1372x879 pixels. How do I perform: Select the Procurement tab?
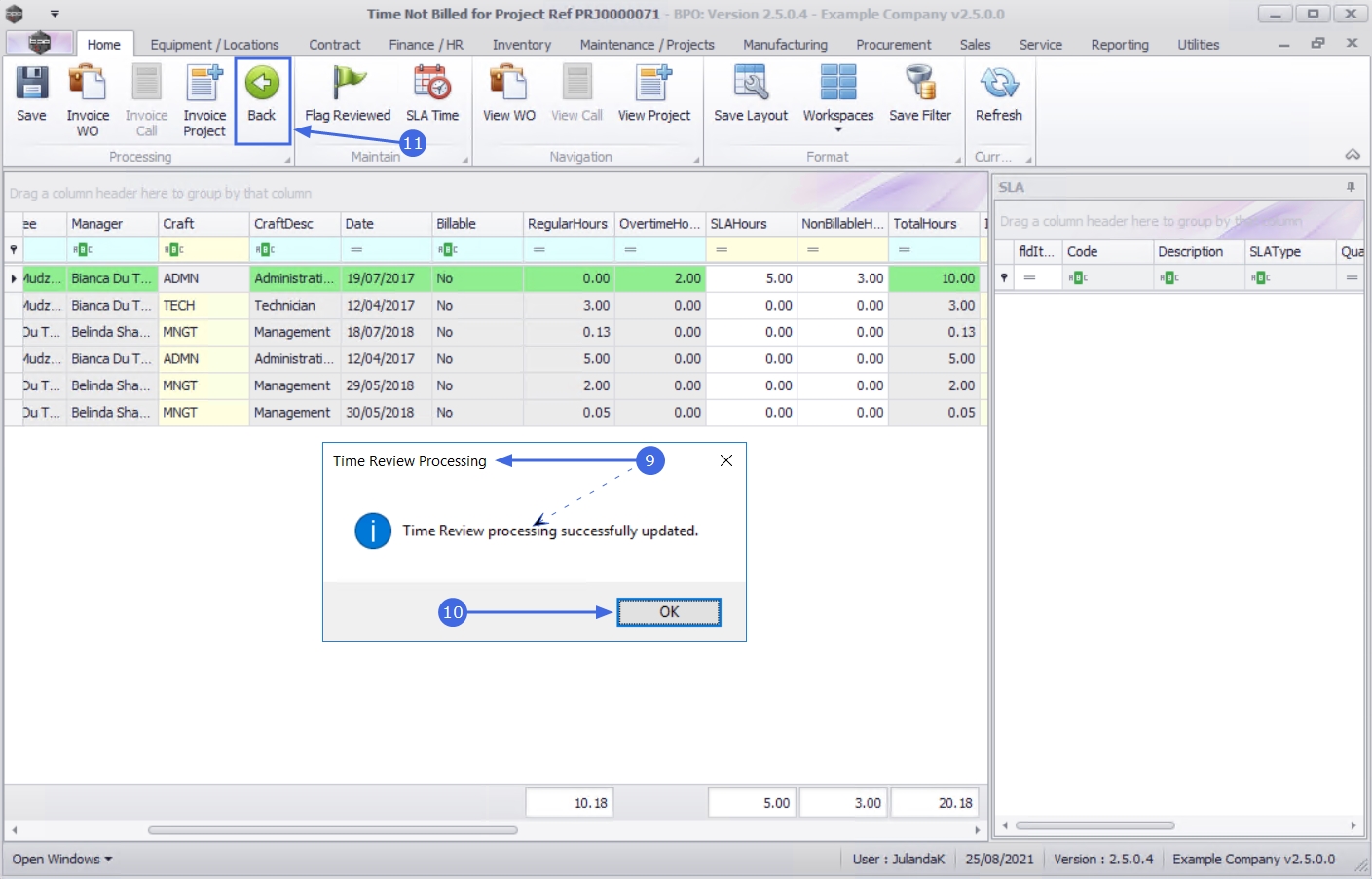pos(894,45)
